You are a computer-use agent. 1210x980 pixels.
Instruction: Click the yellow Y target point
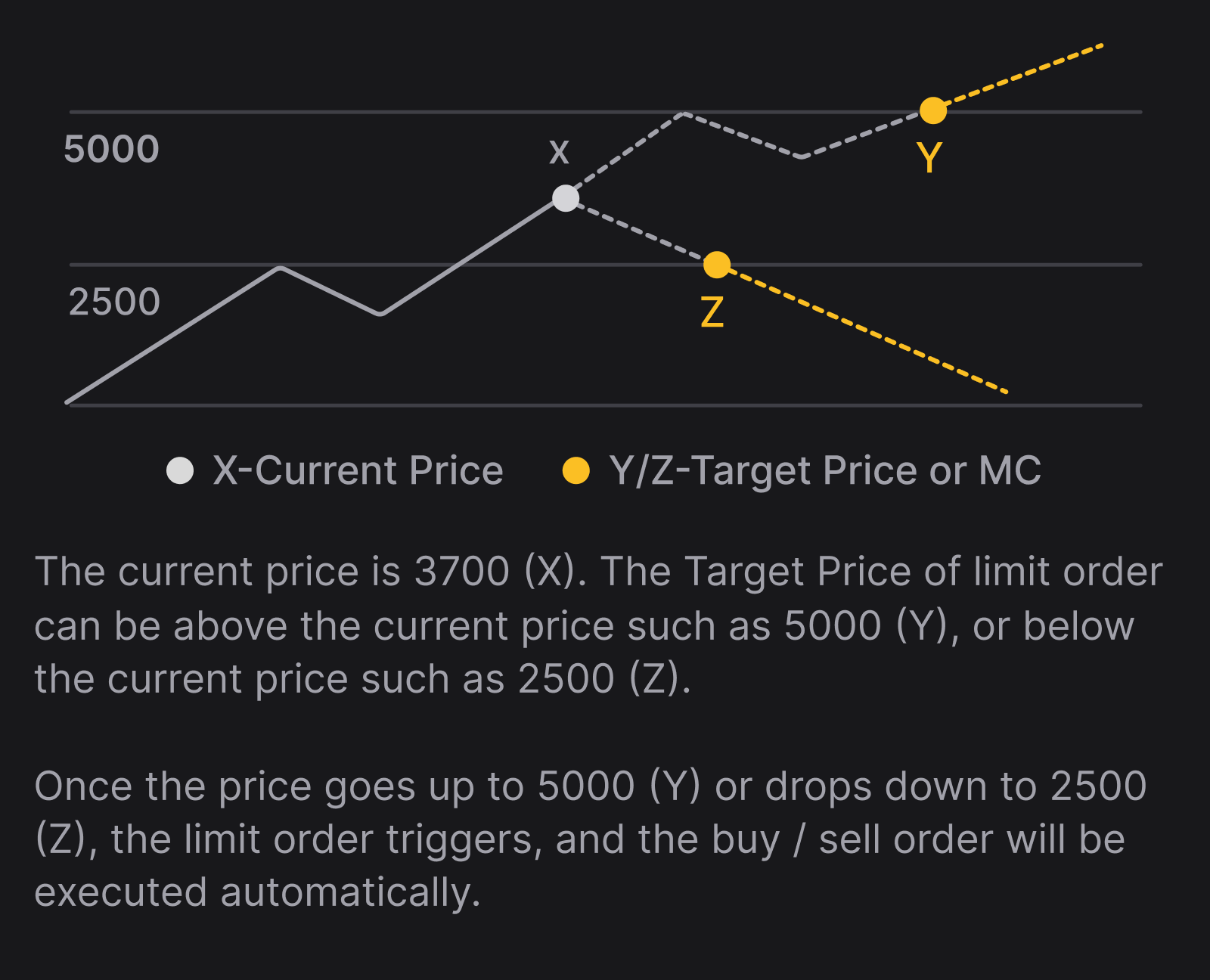point(933,110)
